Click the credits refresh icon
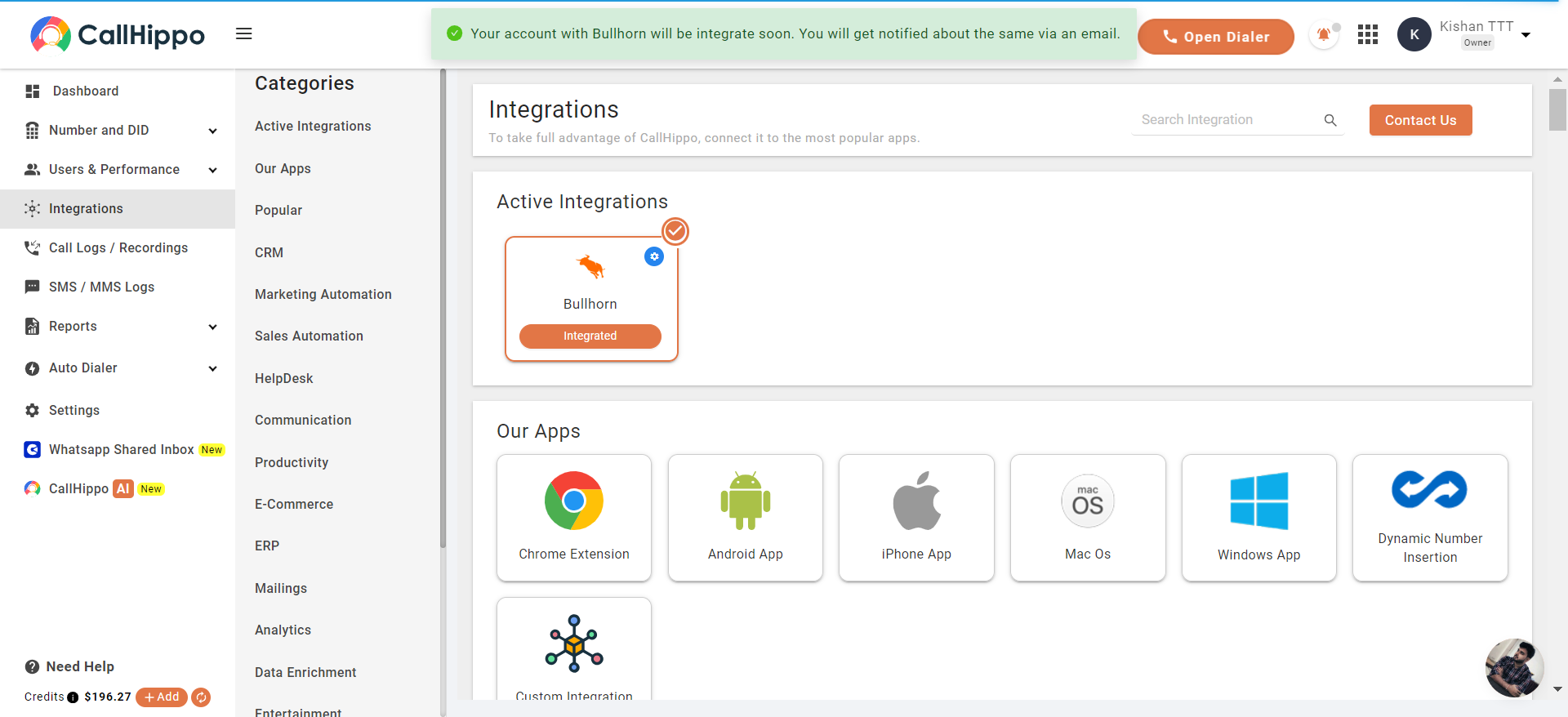This screenshot has height=717, width=1568. point(201,697)
